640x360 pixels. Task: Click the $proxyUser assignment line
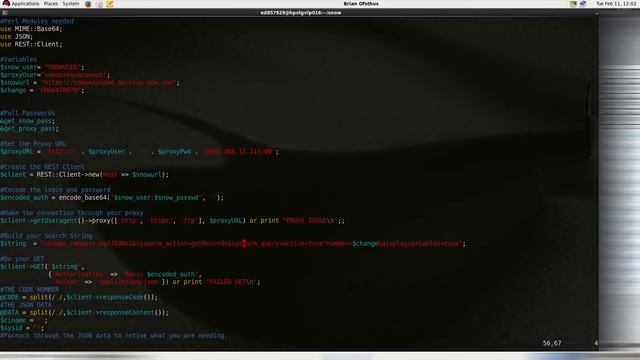55,75
